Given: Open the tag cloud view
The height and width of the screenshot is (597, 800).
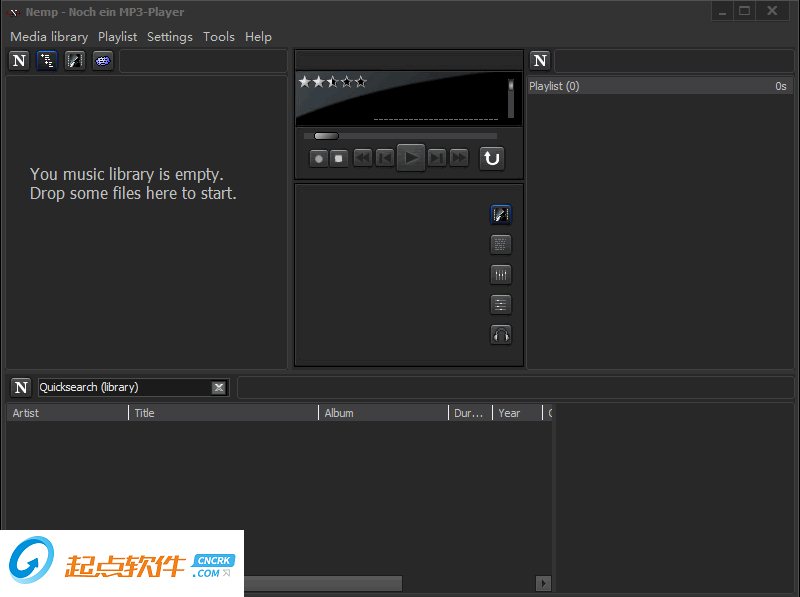Looking at the screenshot, I should coord(102,61).
